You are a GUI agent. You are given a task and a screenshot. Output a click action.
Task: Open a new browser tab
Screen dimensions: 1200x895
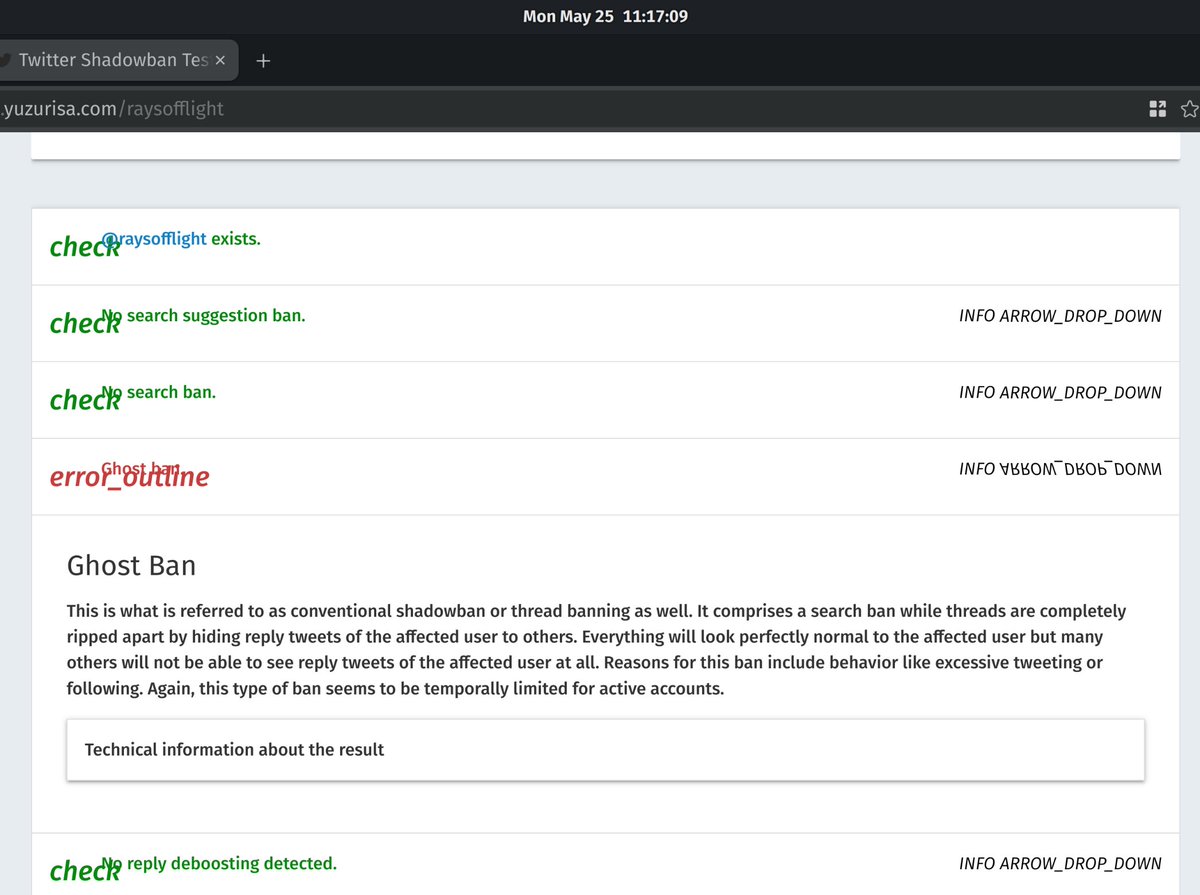pyautogui.click(x=263, y=61)
